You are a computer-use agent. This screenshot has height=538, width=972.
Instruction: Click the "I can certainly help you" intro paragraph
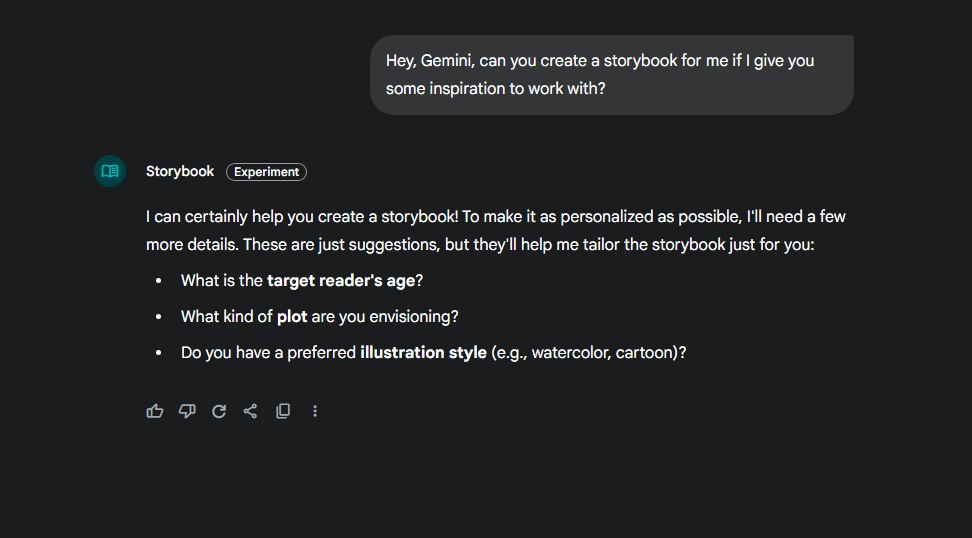click(496, 231)
